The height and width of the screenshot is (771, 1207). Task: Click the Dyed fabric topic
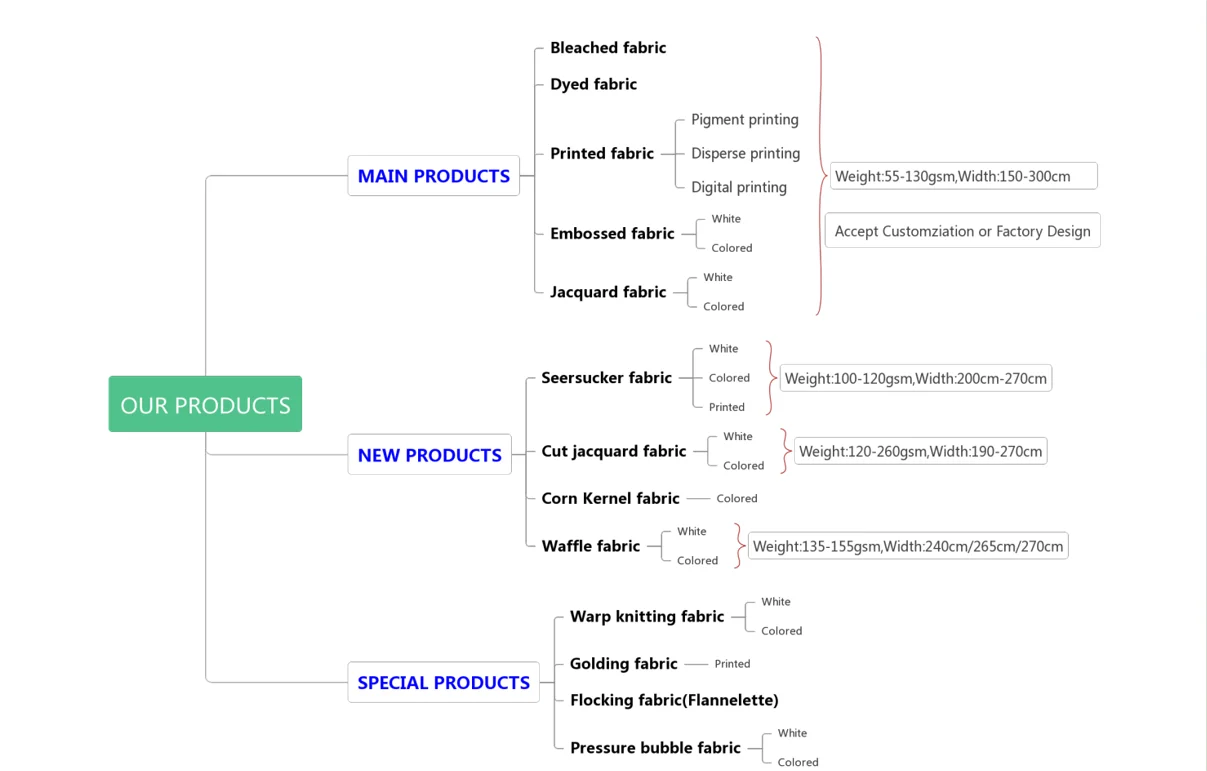coord(593,84)
